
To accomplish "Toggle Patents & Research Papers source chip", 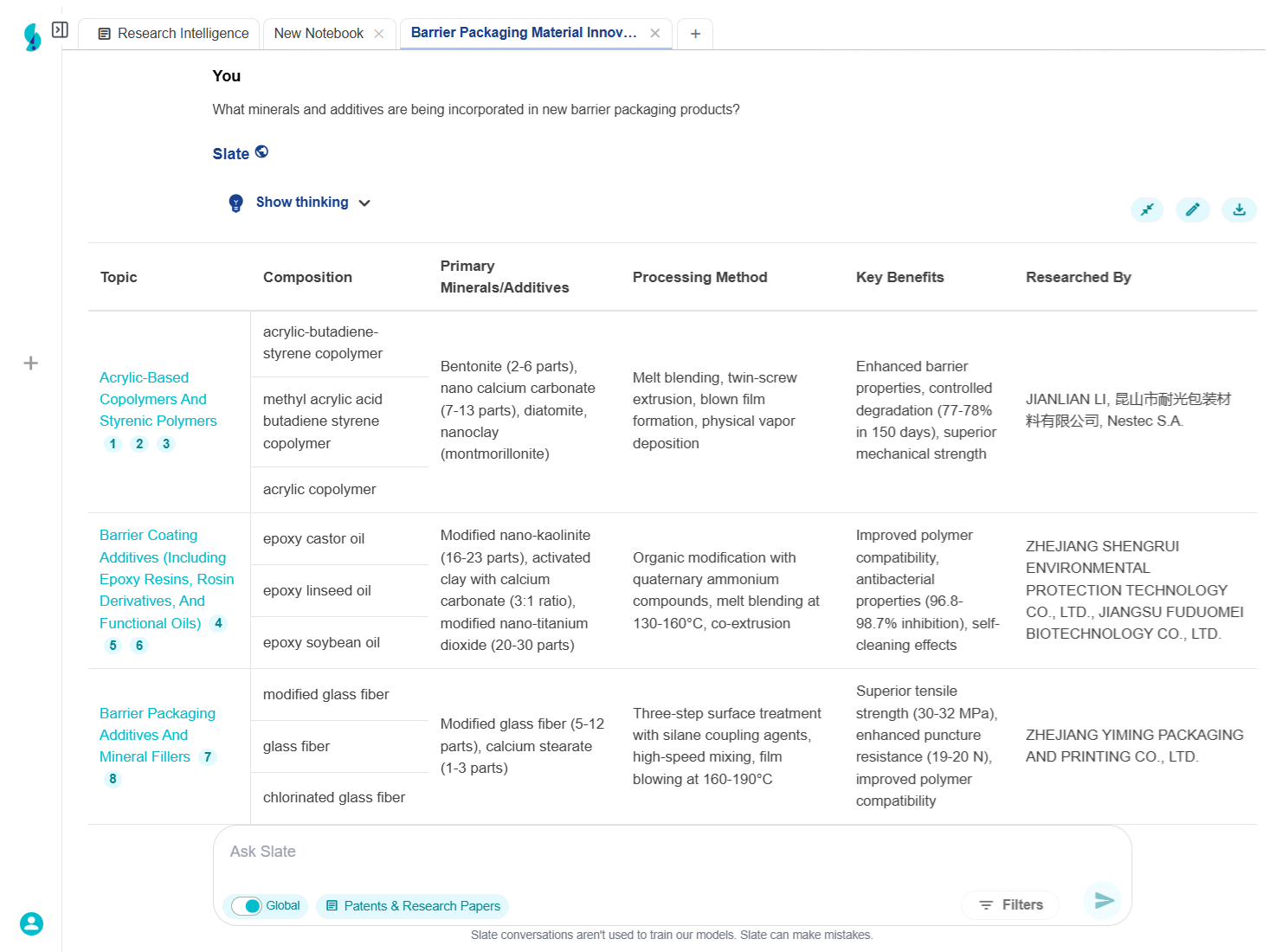I will (413, 906).
